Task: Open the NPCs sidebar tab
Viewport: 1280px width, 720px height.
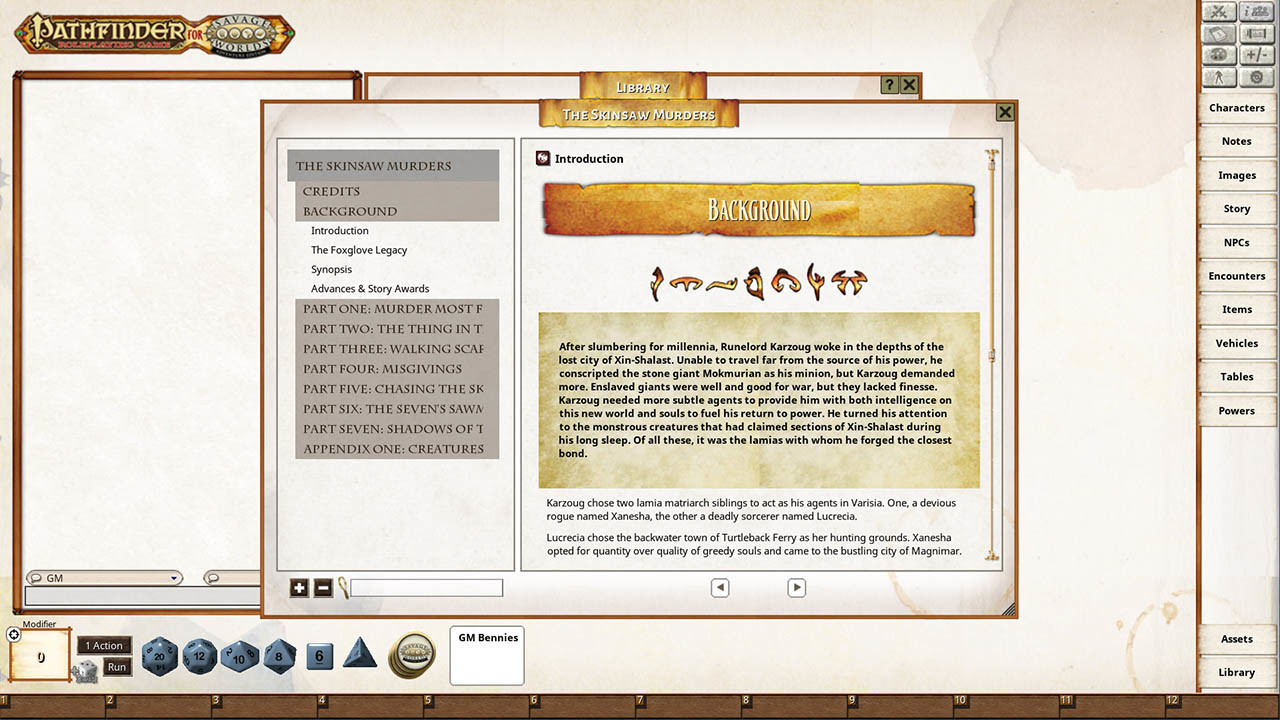Action: coord(1236,243)
